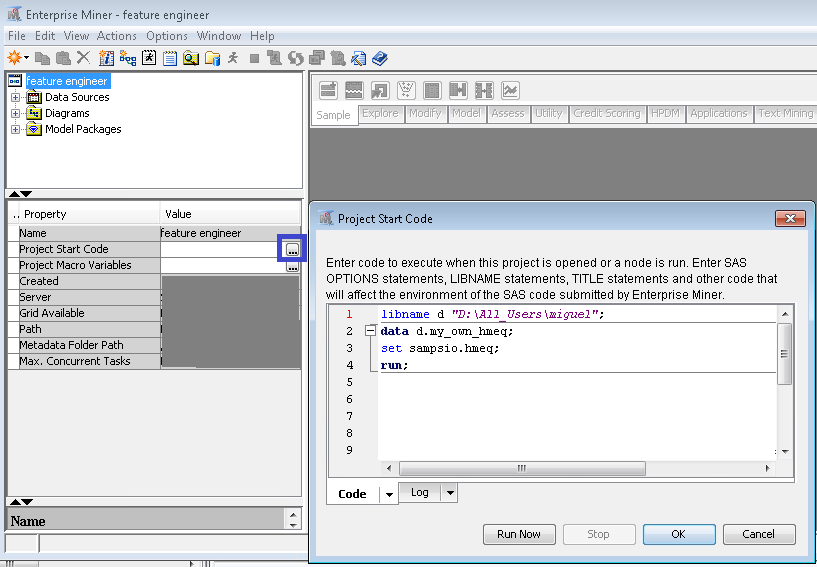Image resolution: width=817 pixels, height=567 pixels.
Task: Open Project Macro Variables ellipsis button
Action: tap(292, 267)
